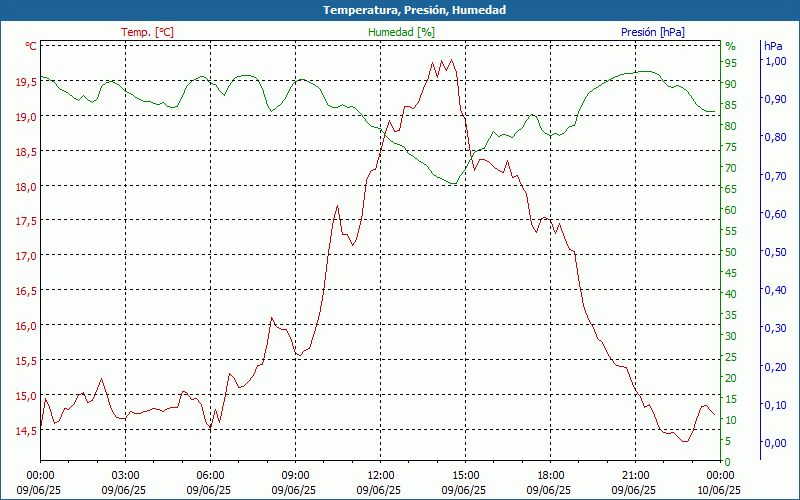Screen dimensions: 800x500
Task: Click the '20' humidity axis value
Action: click(731, 378)
